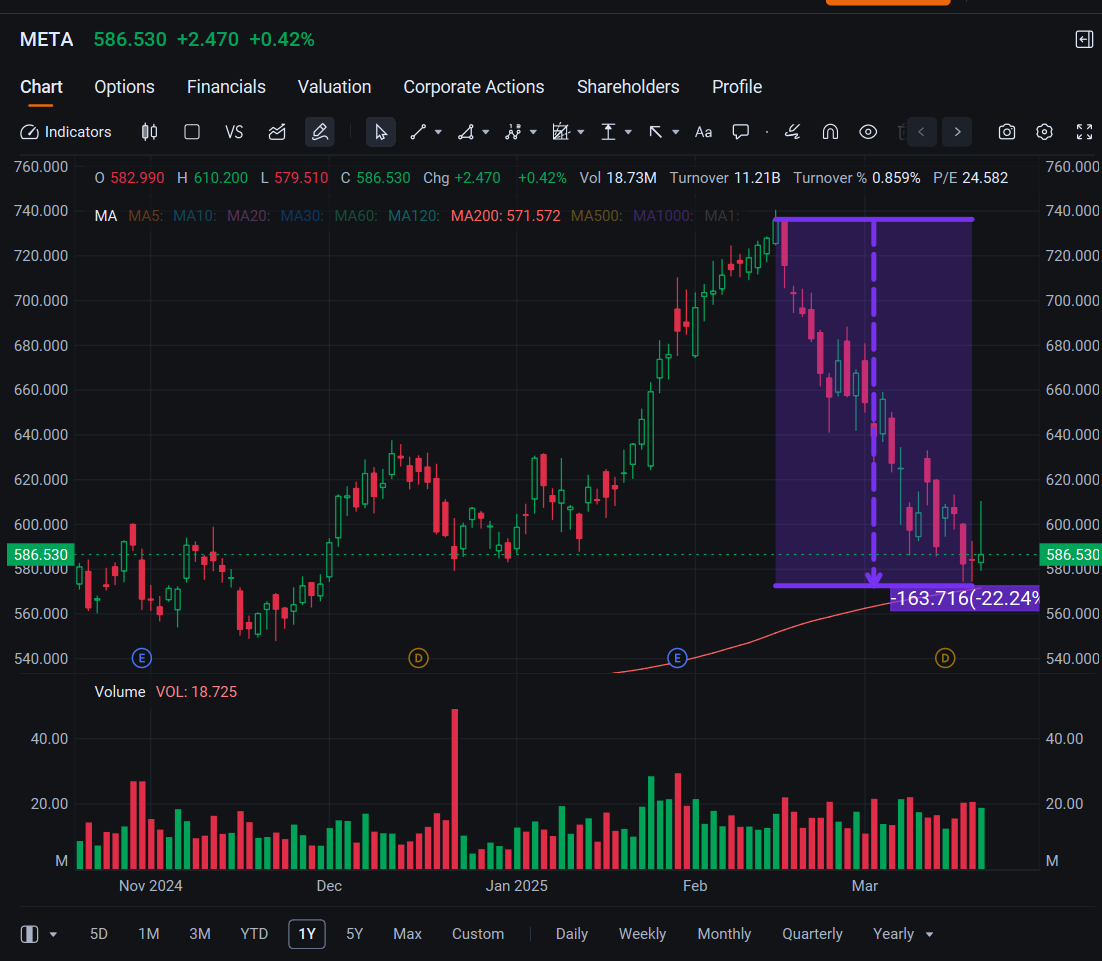Screen dimensions: 1102x961
Task: Open the Options tab
Action: pyautogui.click(x=124, y=87)
